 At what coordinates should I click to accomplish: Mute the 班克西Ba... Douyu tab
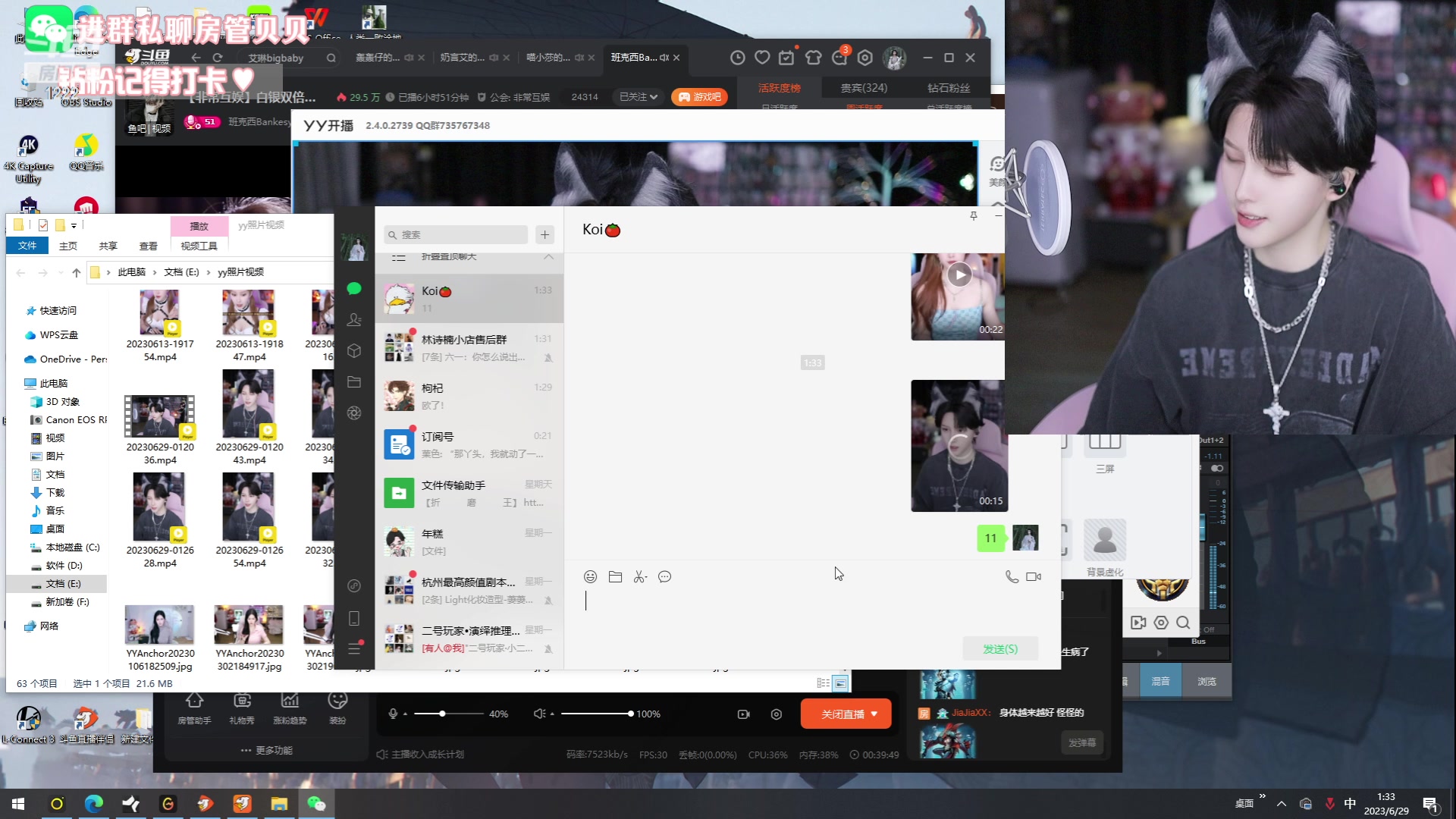point(664,58)
